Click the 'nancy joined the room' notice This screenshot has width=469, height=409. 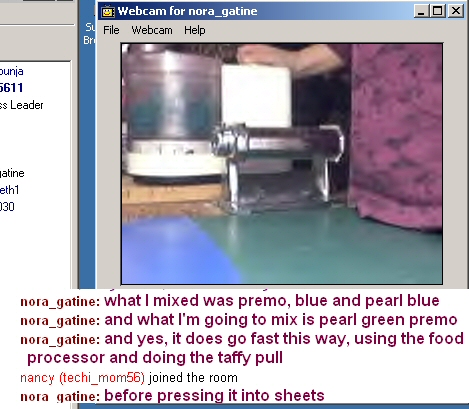click(129, 378)
